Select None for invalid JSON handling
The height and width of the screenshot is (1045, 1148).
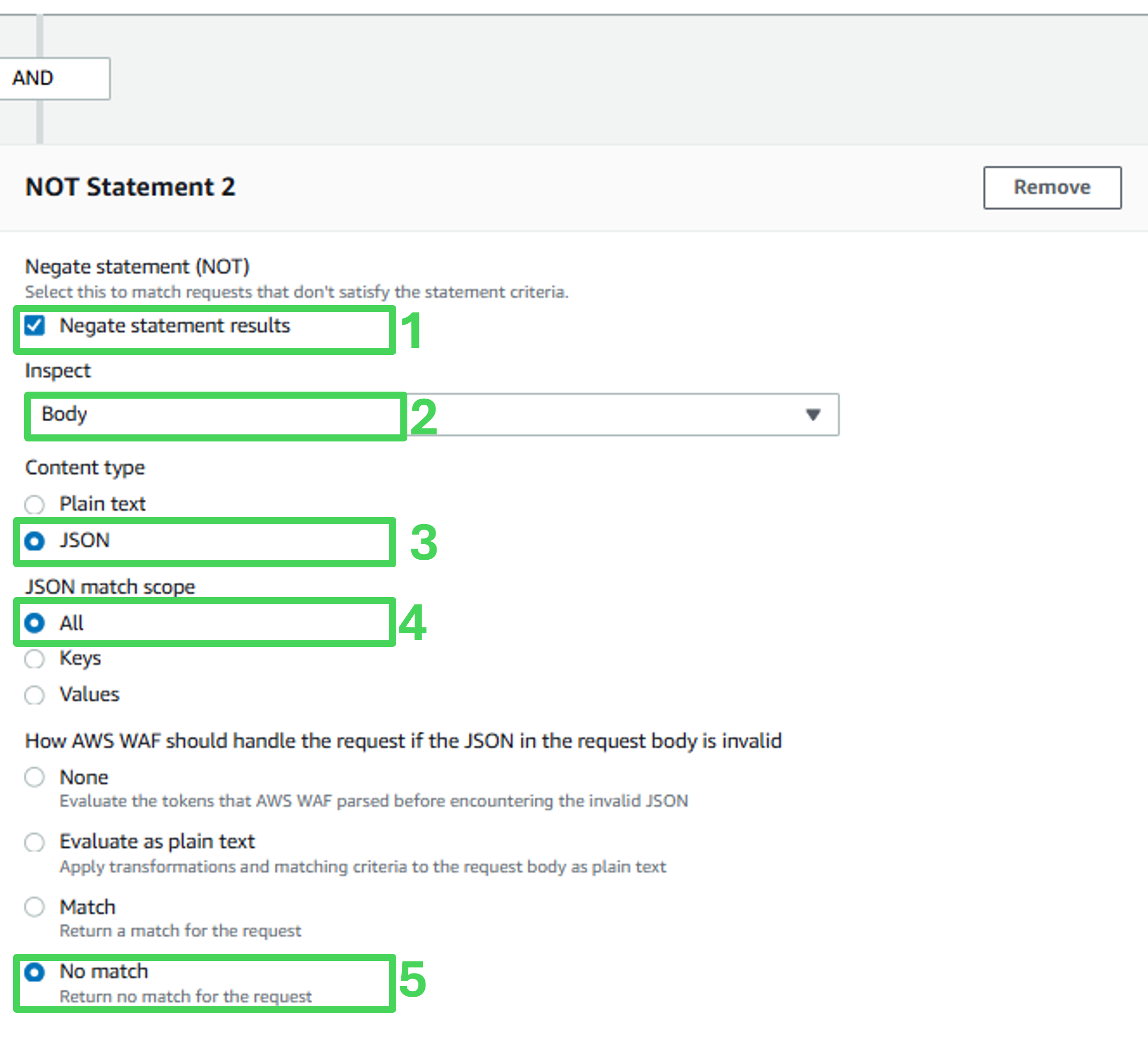(35, 777)
